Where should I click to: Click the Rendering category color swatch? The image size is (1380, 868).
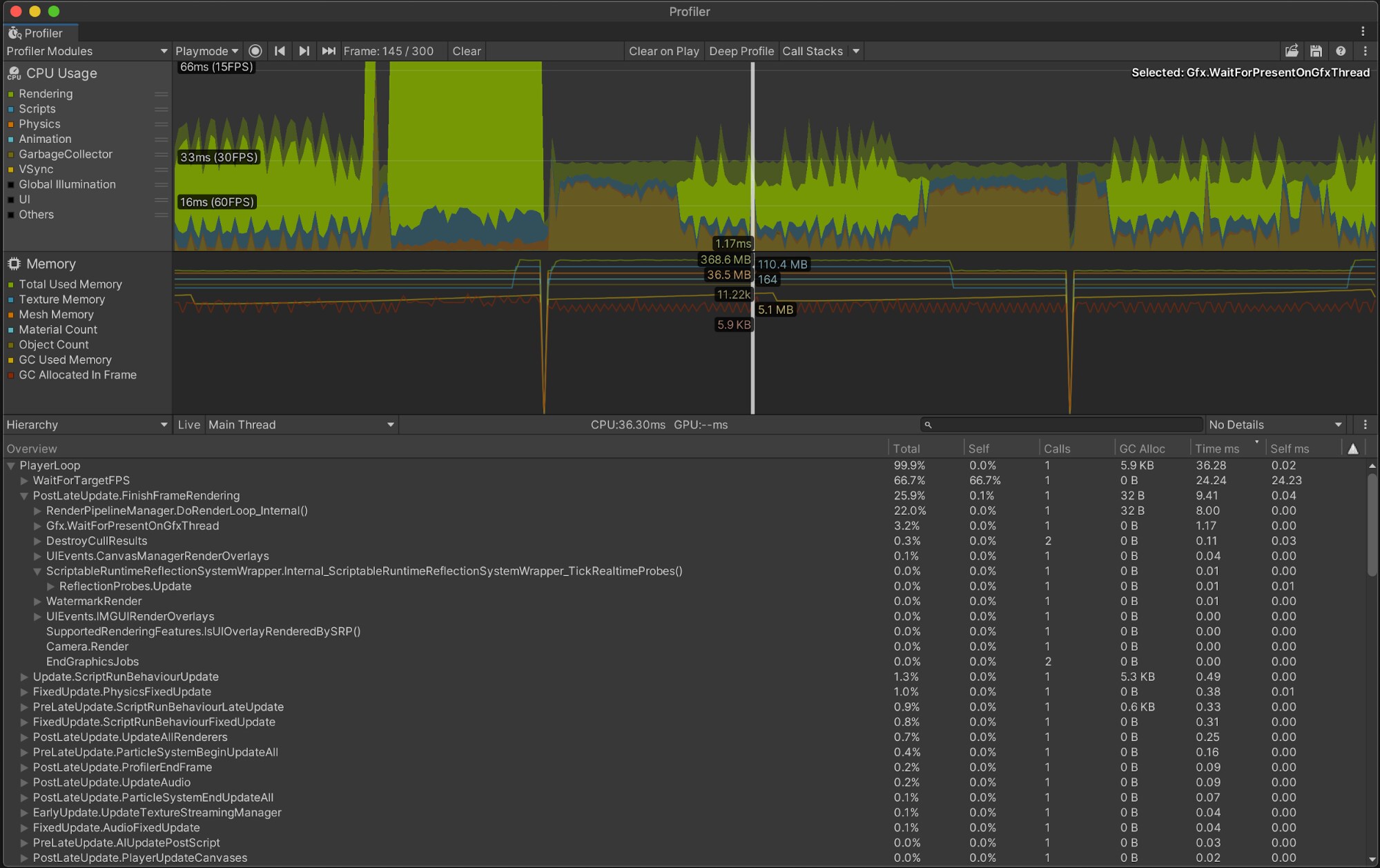pos(11,94)
